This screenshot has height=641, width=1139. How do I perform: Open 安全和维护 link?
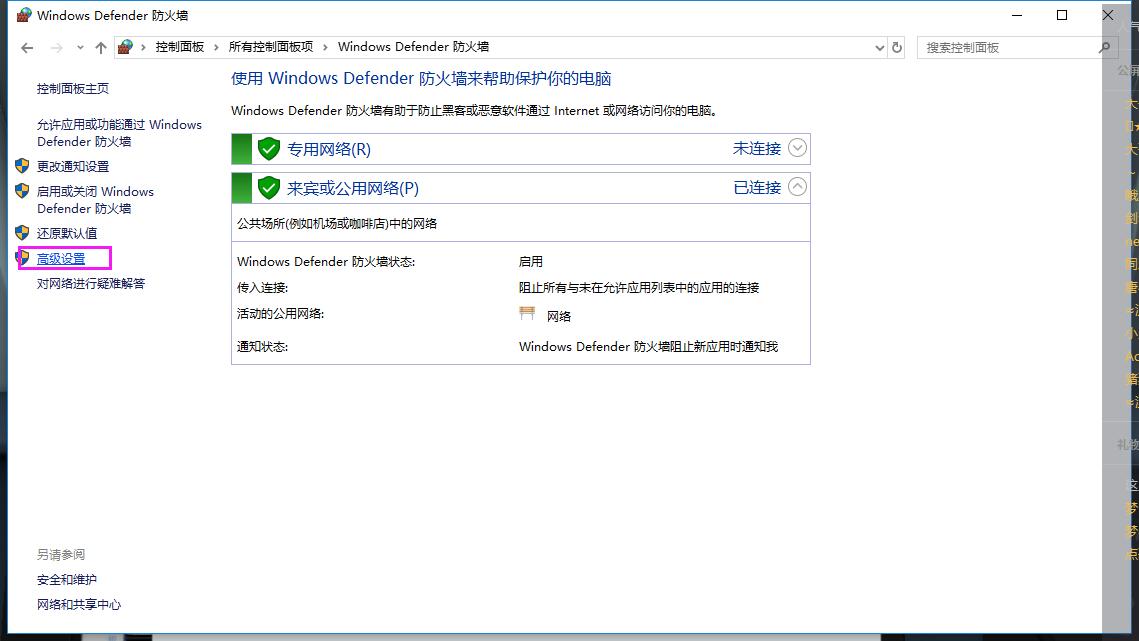(x=67, y=580)
